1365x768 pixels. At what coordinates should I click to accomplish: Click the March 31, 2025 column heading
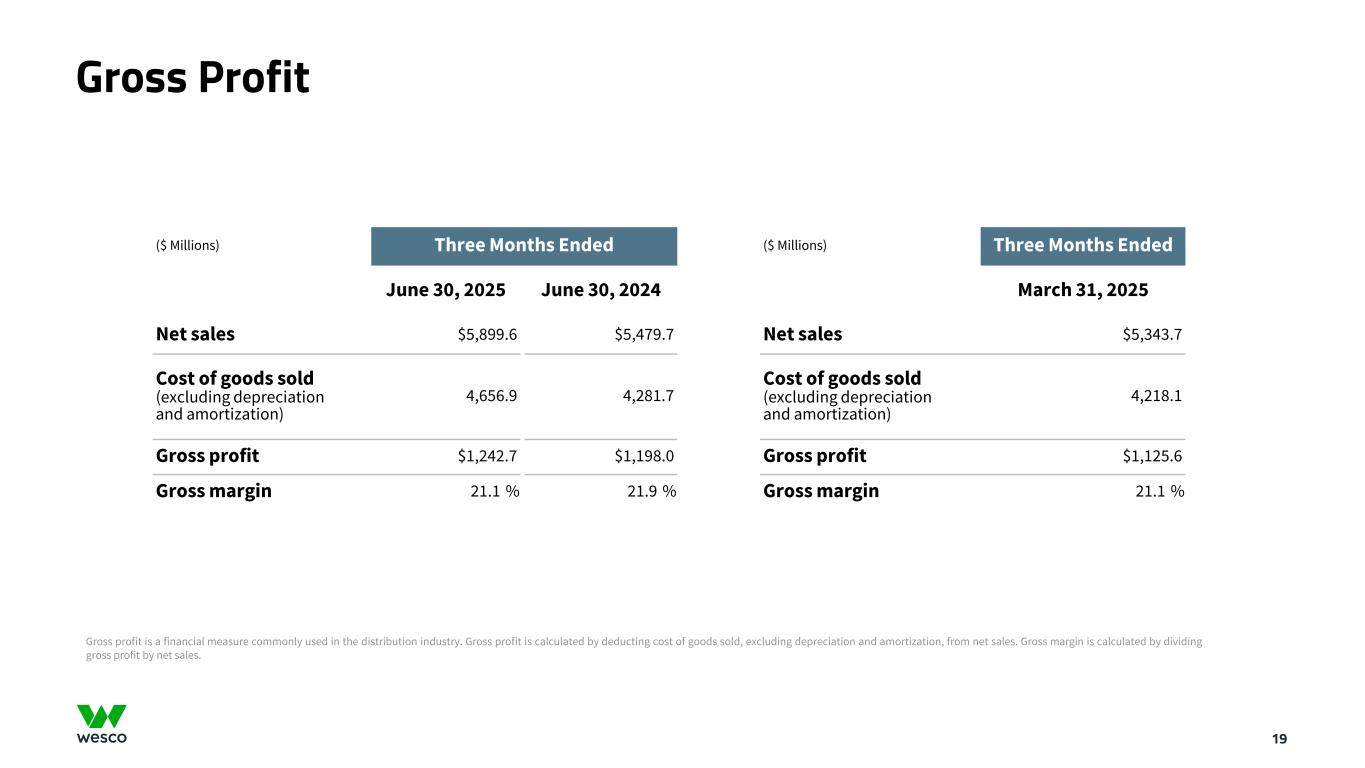point(1082,290)
